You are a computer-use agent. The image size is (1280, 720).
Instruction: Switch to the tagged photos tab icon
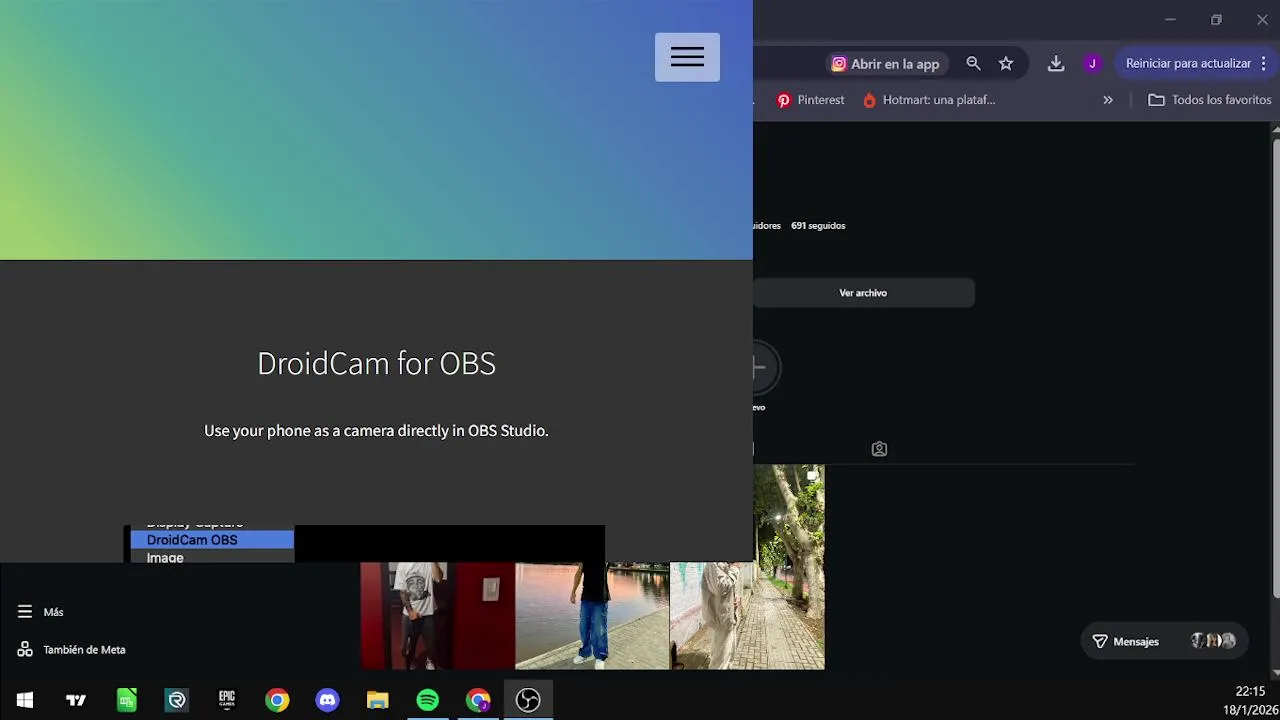pos(879,449)
